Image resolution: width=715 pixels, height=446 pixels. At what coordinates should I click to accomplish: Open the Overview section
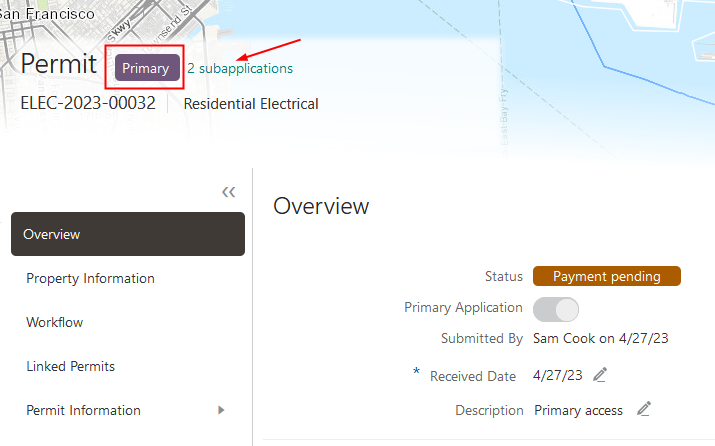pyautogui.click(x=128, y=234)
